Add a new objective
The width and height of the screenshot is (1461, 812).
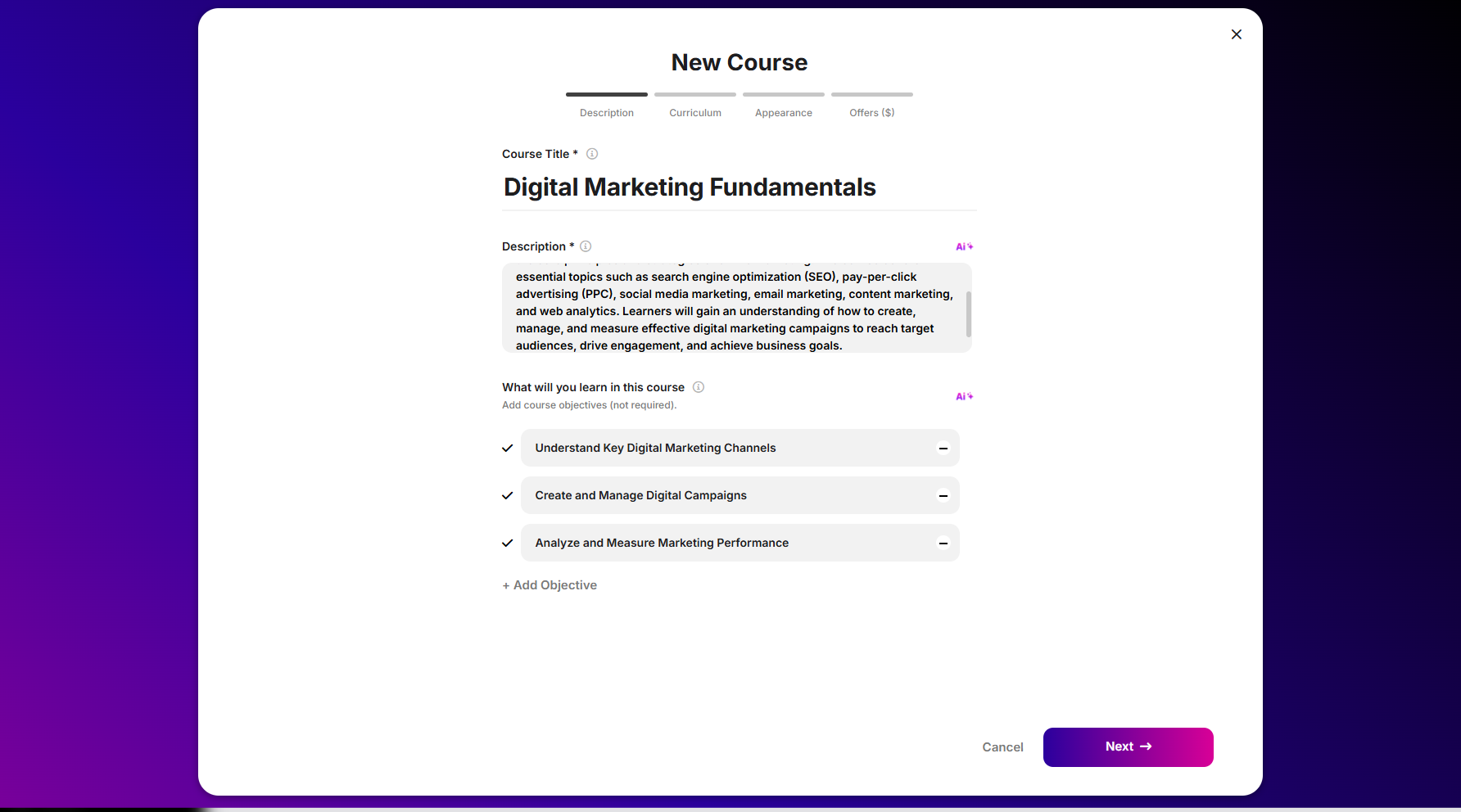pyautogui.click(x=550, y=585)
